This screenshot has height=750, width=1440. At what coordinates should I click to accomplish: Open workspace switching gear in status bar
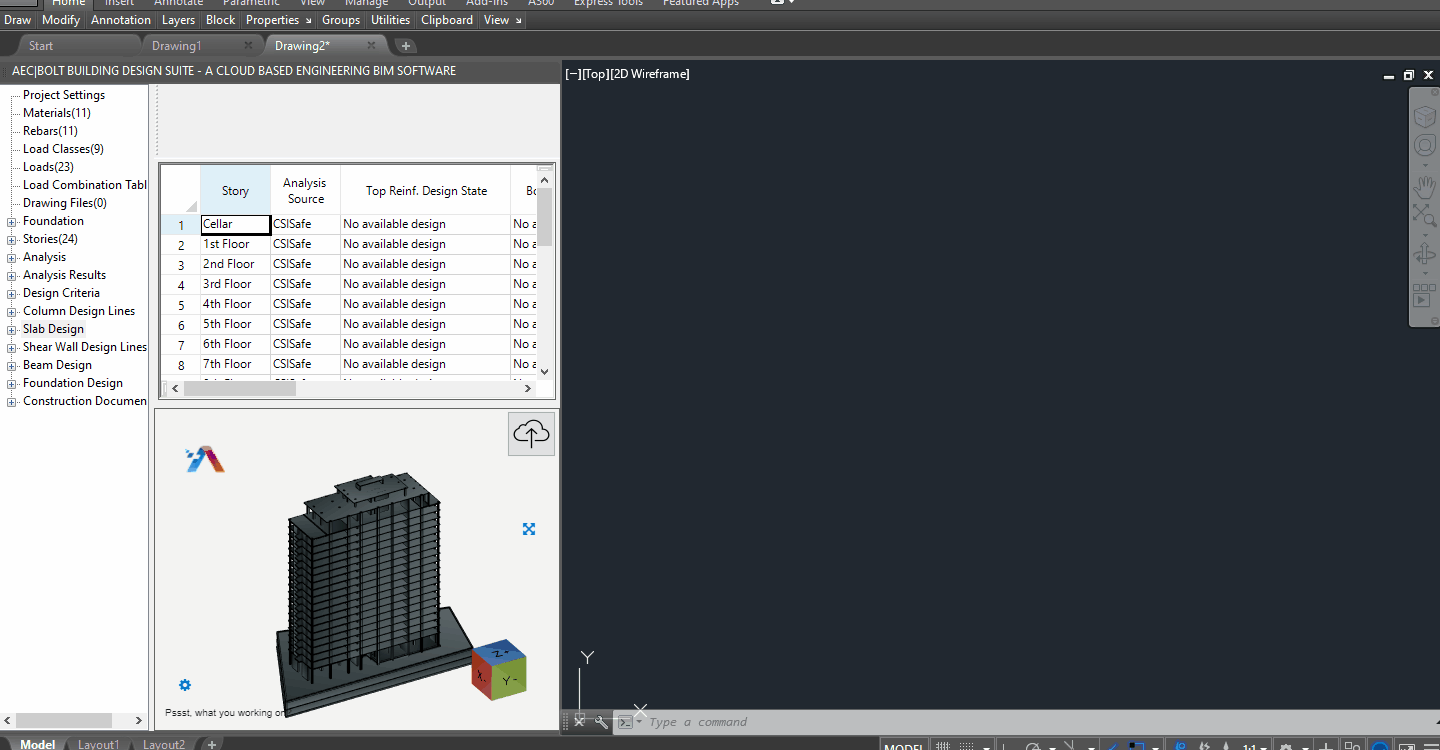1285,745
